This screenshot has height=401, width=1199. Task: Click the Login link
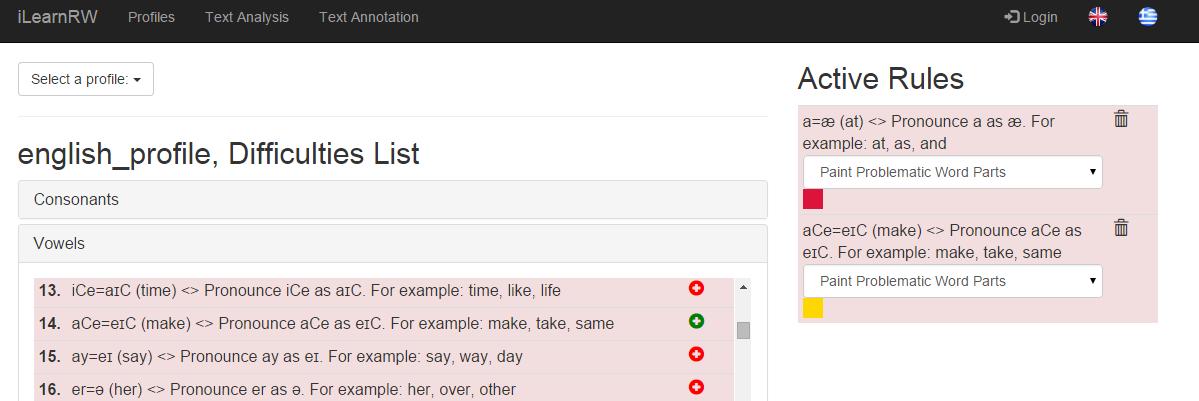(1031, 17)
